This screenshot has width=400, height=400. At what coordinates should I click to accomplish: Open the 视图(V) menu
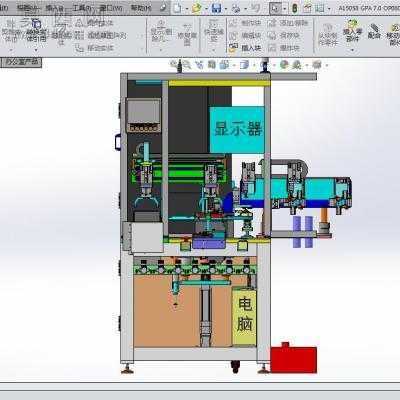click(x=27, y=7)
